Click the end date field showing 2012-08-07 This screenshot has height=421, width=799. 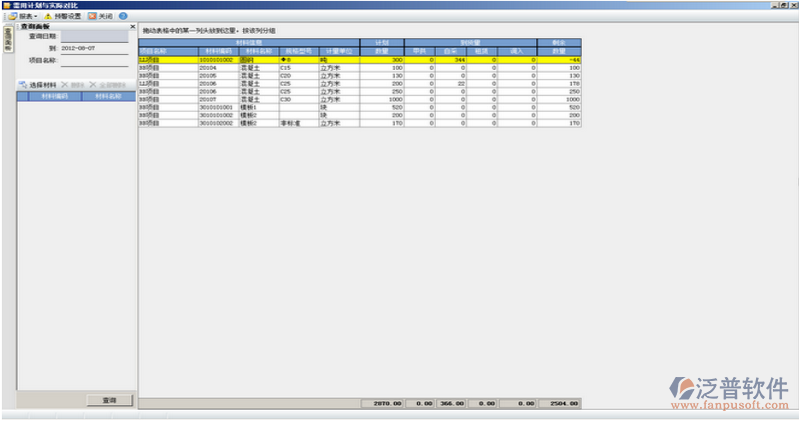tap(94, 48)
